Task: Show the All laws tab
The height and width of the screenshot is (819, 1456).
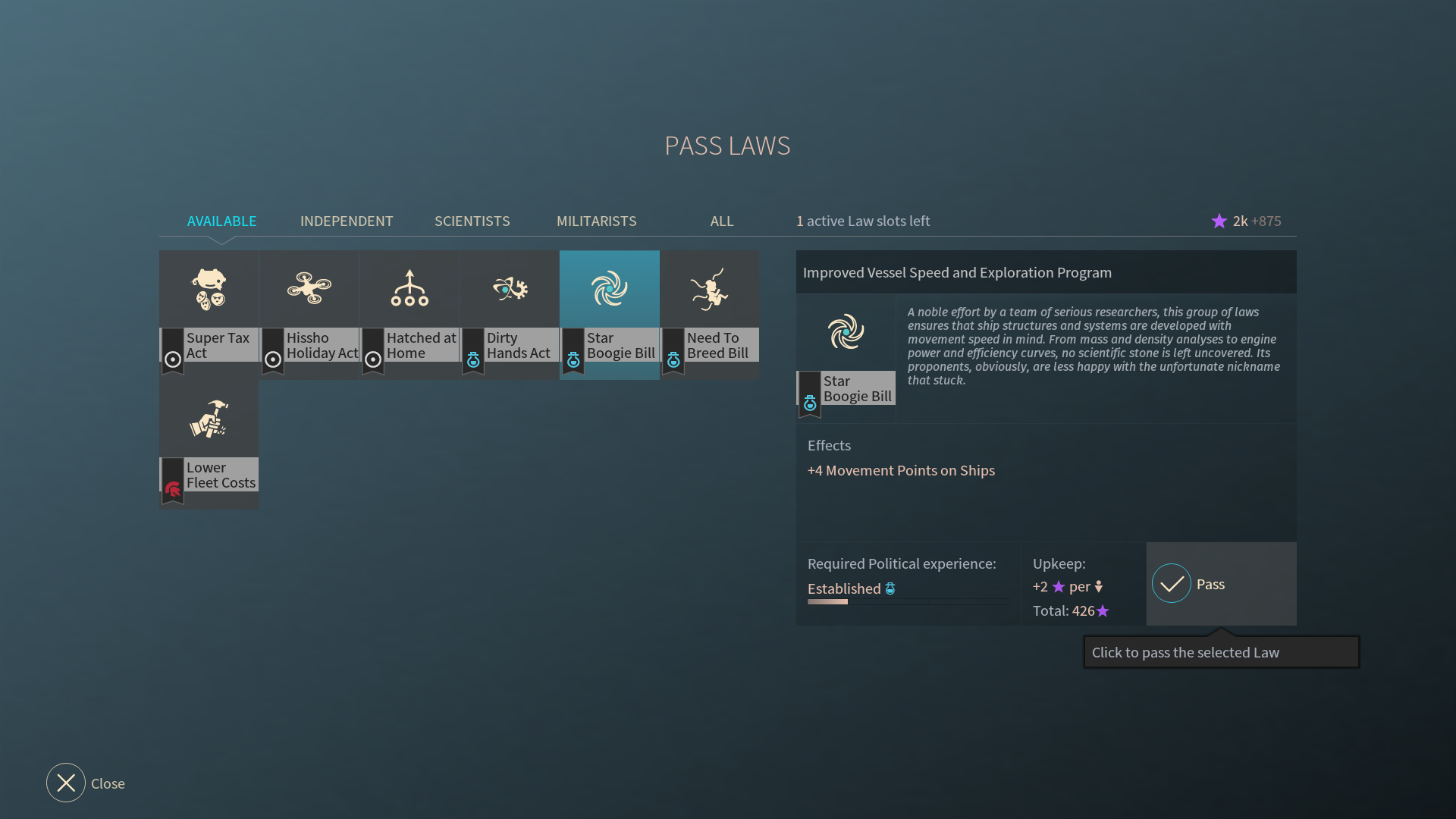Action: pos(721,221)
